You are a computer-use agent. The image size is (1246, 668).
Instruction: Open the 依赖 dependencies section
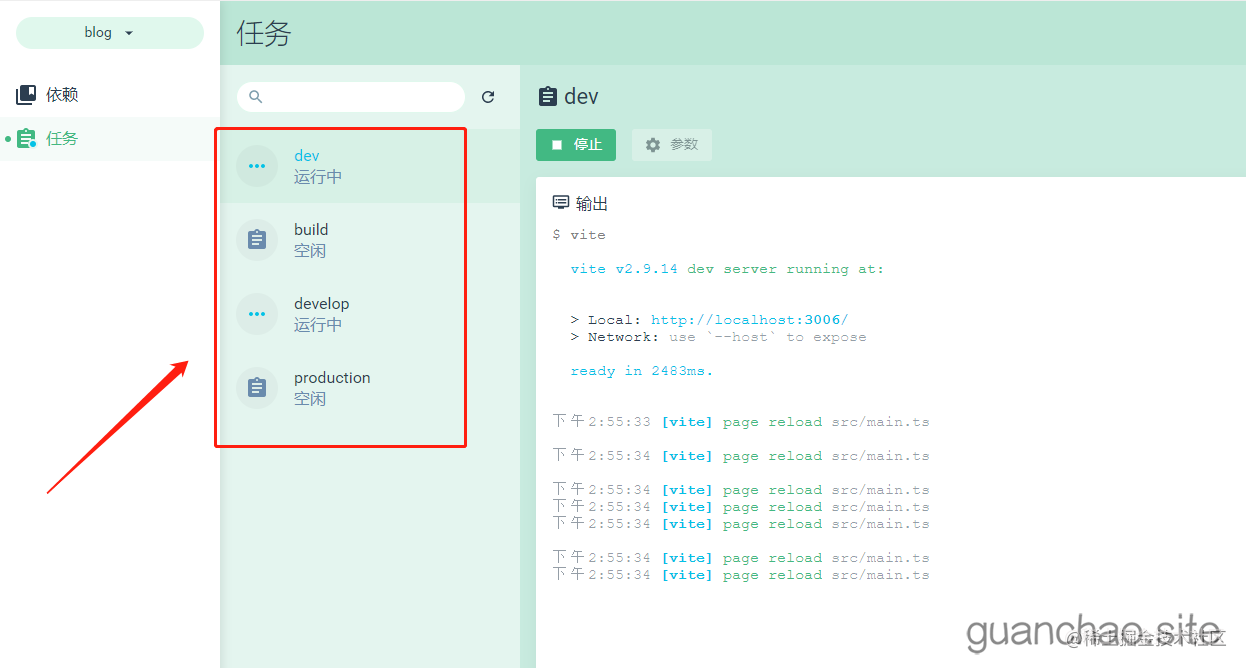[x=109, y=95]
